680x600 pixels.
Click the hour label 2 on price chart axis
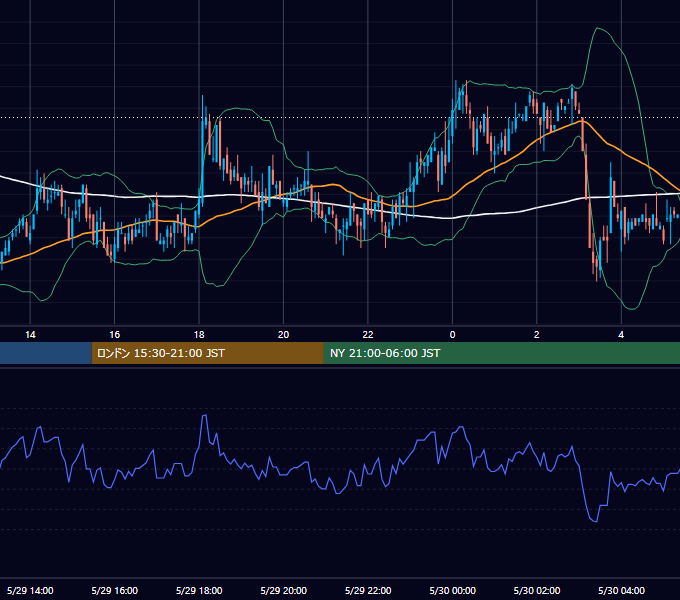pyautogui.click(x=536, y=335)
